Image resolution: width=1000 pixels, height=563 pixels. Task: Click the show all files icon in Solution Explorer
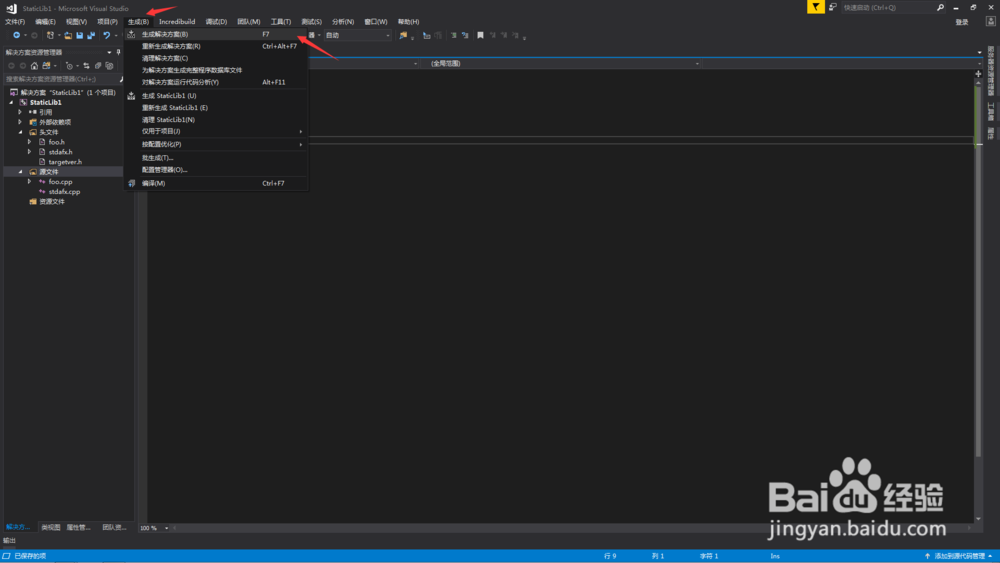coord(109,66)
